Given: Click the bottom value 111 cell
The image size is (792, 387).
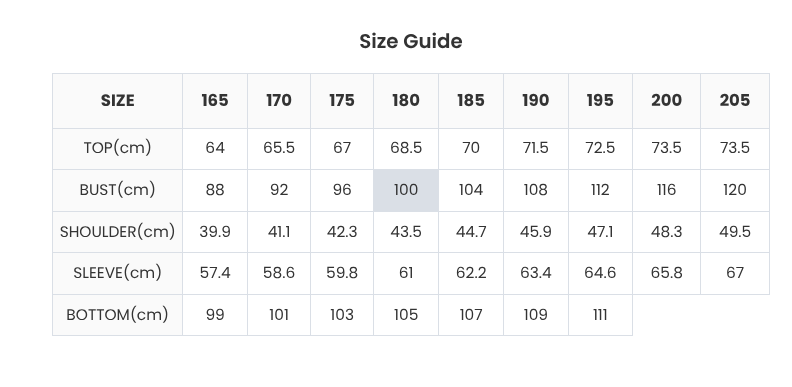Looking at the screenshot, I should 600,315.
